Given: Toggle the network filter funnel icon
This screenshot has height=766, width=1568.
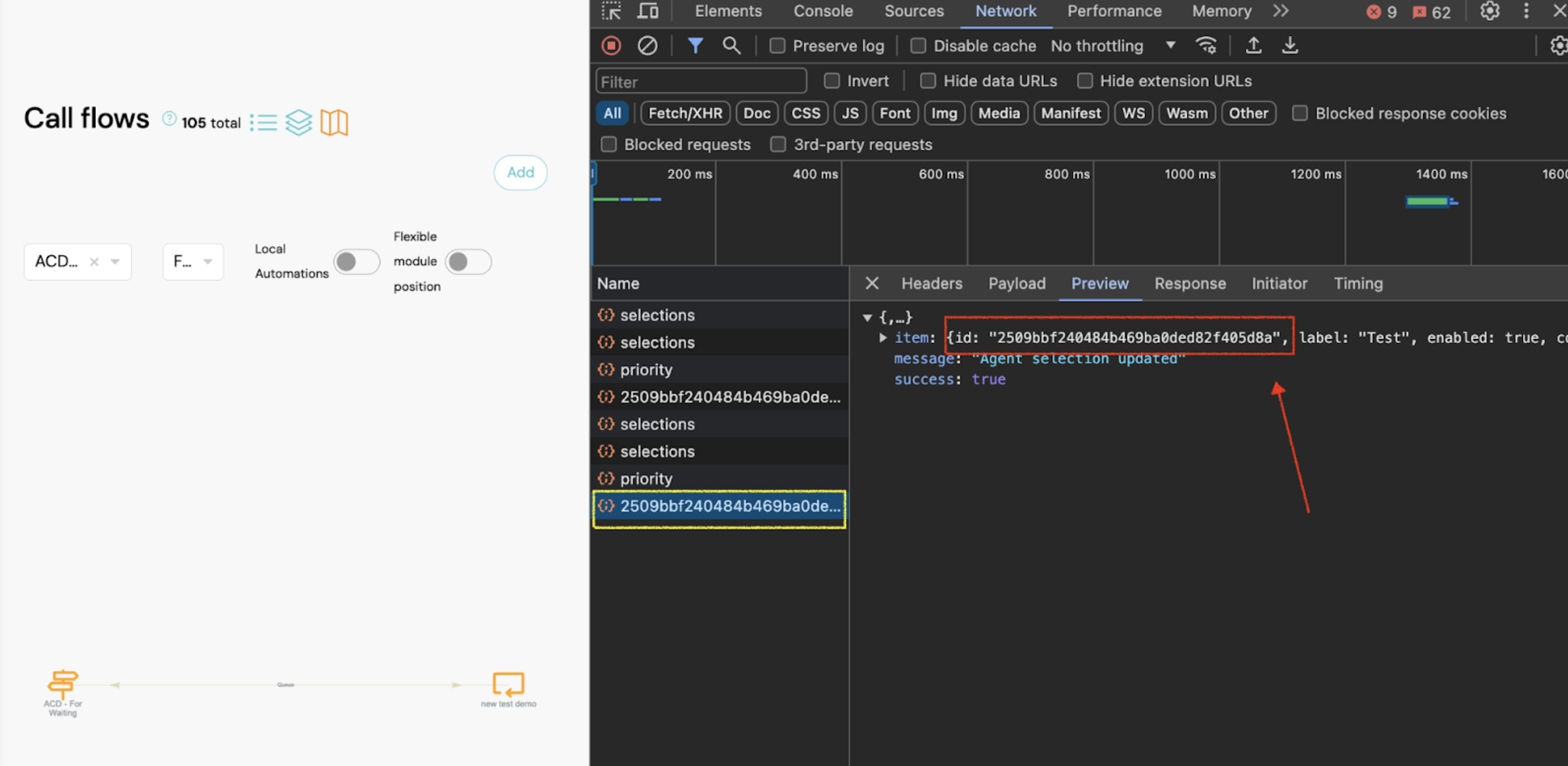Looking at the screenshot, I should click(x=695, y=46).
